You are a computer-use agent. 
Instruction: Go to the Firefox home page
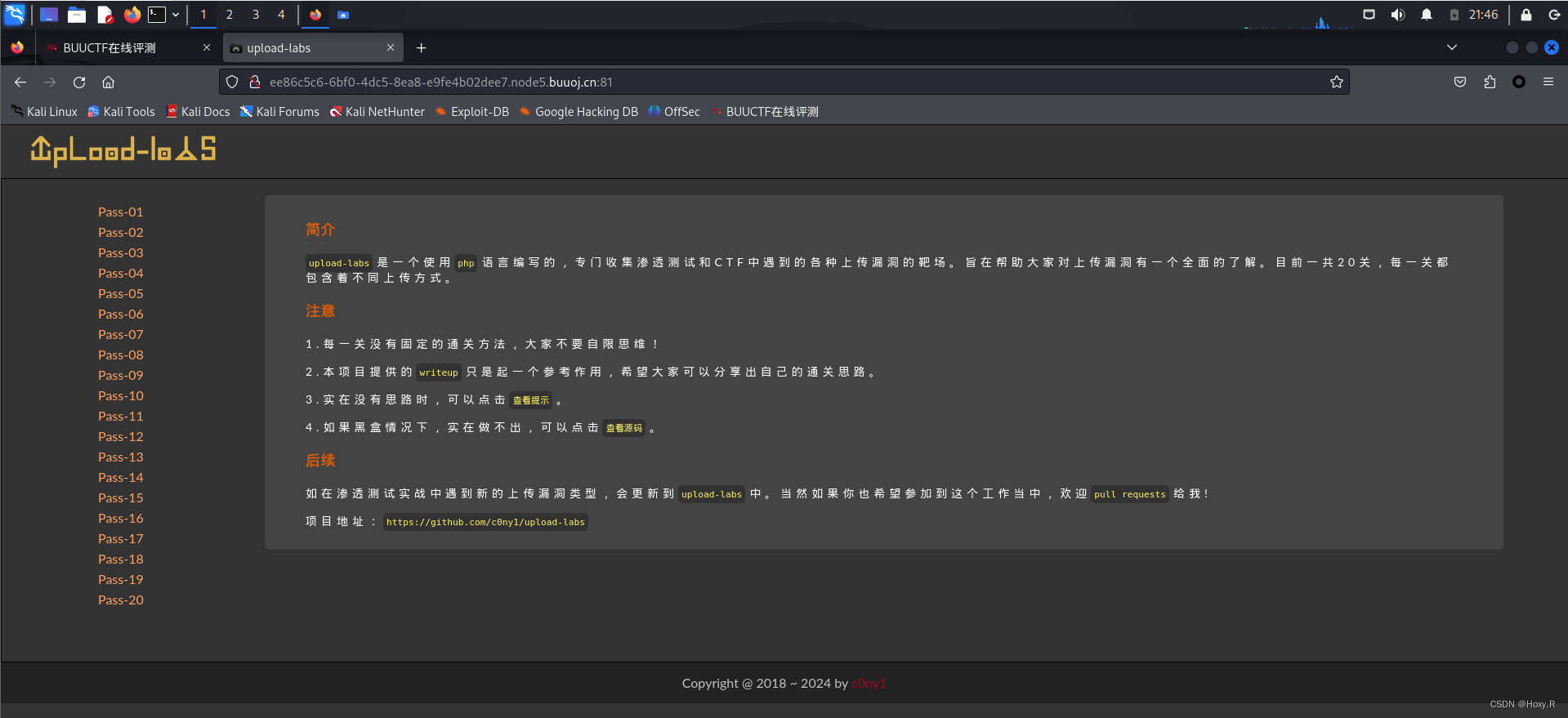pos(108,82)
